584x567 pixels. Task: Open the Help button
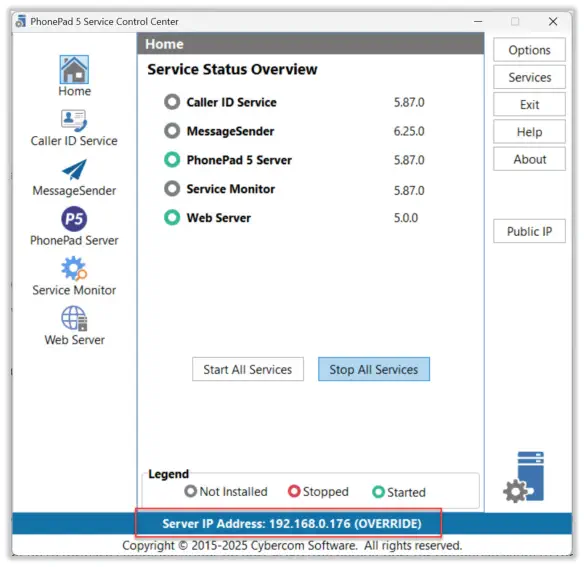click(529, 132)
